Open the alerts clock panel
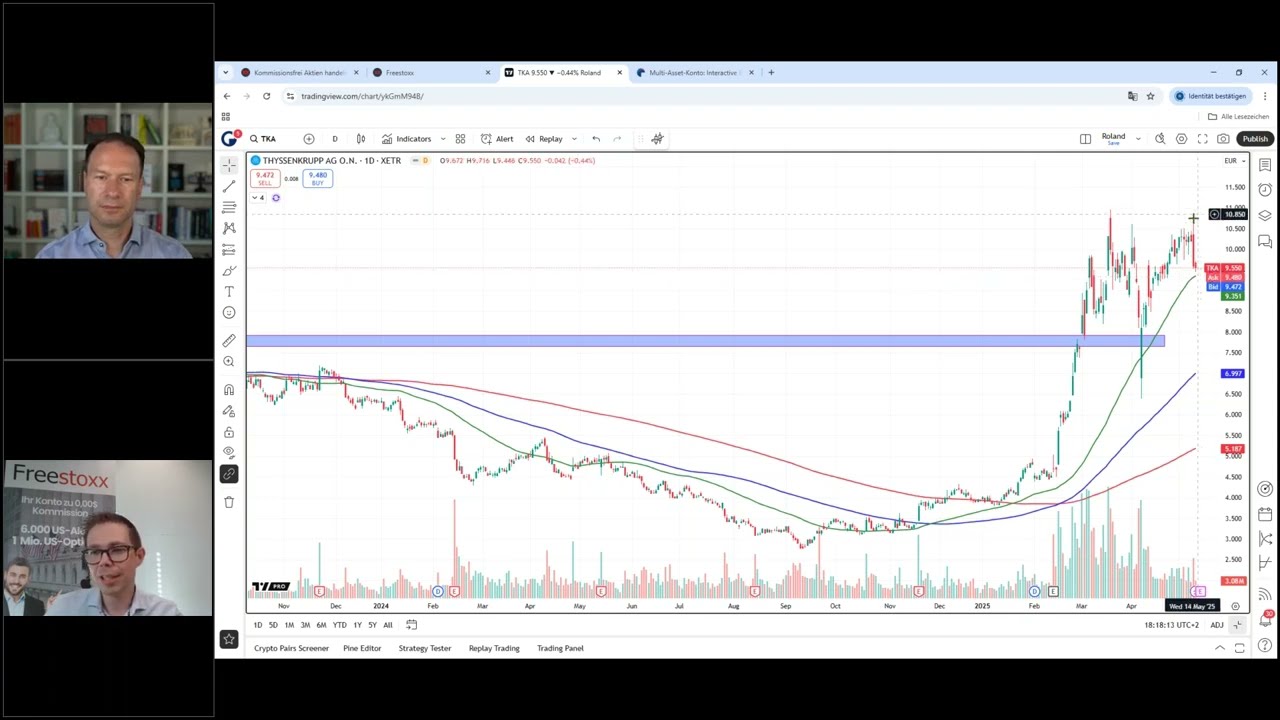Image resolution: width=1280 pixels, height=720 pixels. (x=1265, y=190)
